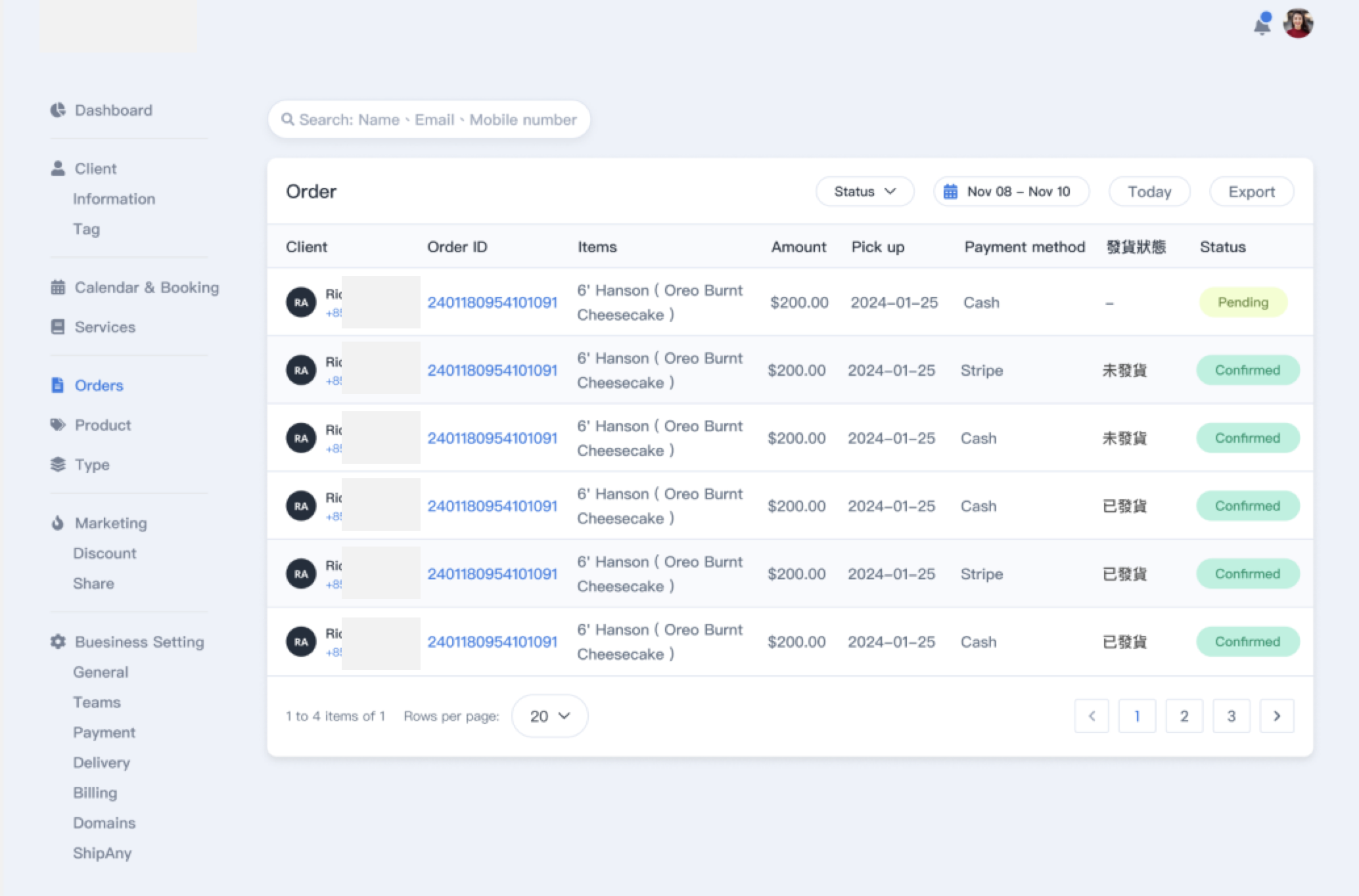Go to pagination page 2
The width and height of the screenshot is (1359, 896).
coord(1184,715)
